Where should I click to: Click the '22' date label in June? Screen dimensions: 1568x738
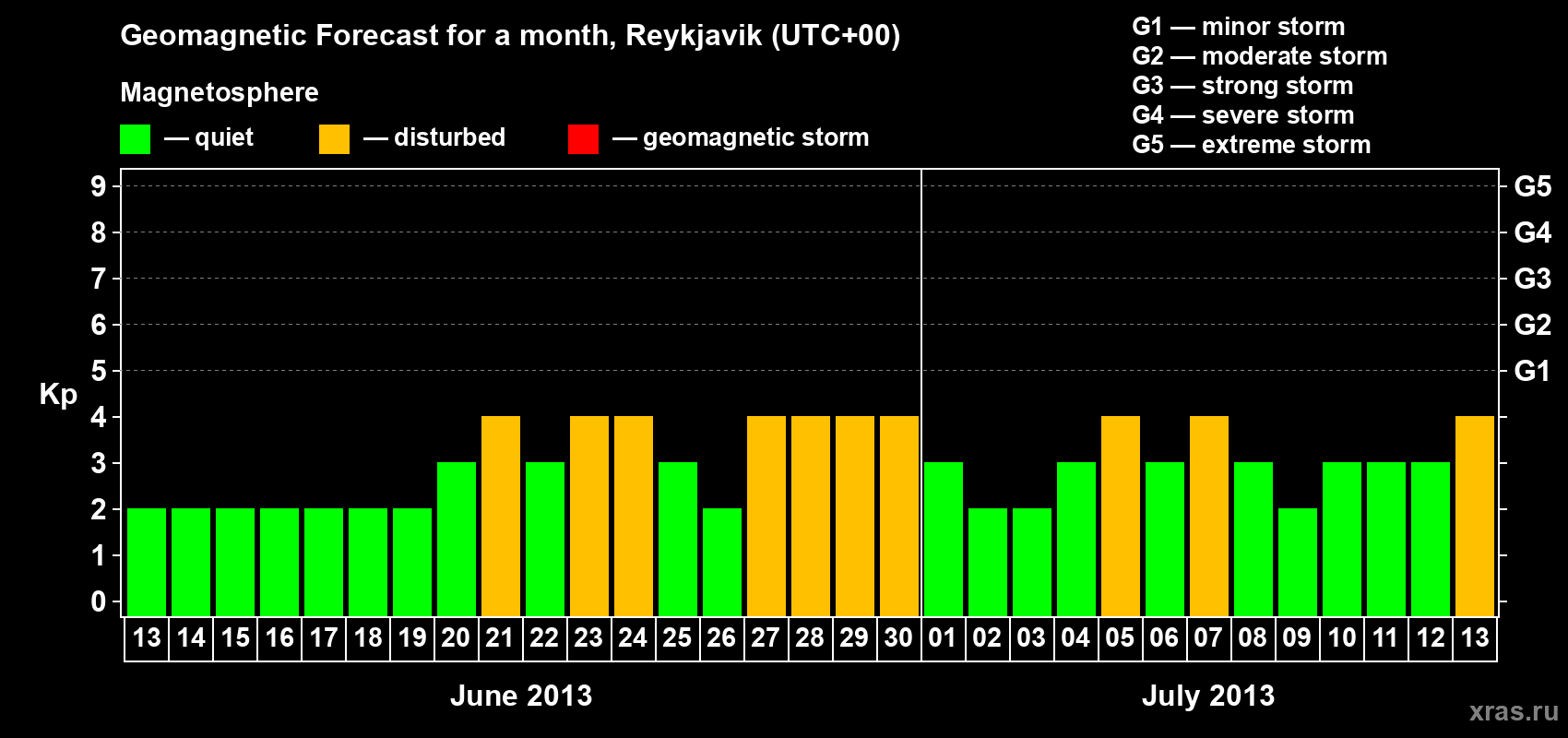544,637
